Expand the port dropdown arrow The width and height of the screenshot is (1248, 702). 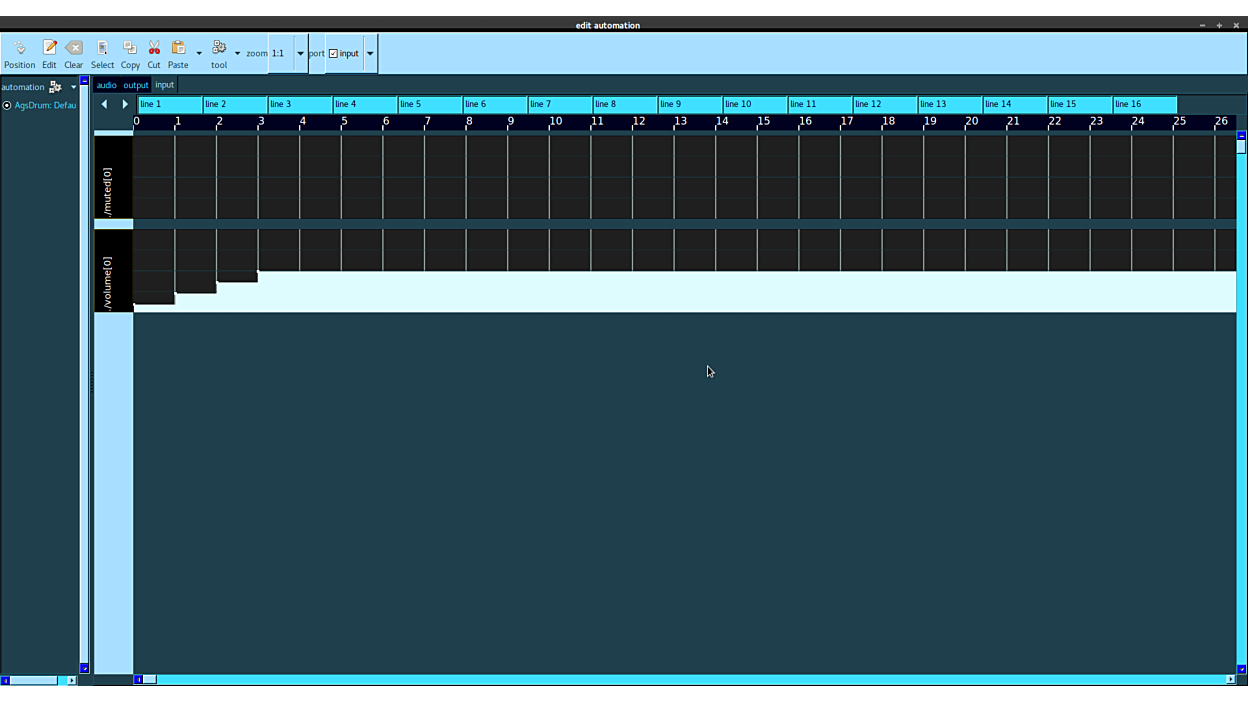tap(370, 54)
